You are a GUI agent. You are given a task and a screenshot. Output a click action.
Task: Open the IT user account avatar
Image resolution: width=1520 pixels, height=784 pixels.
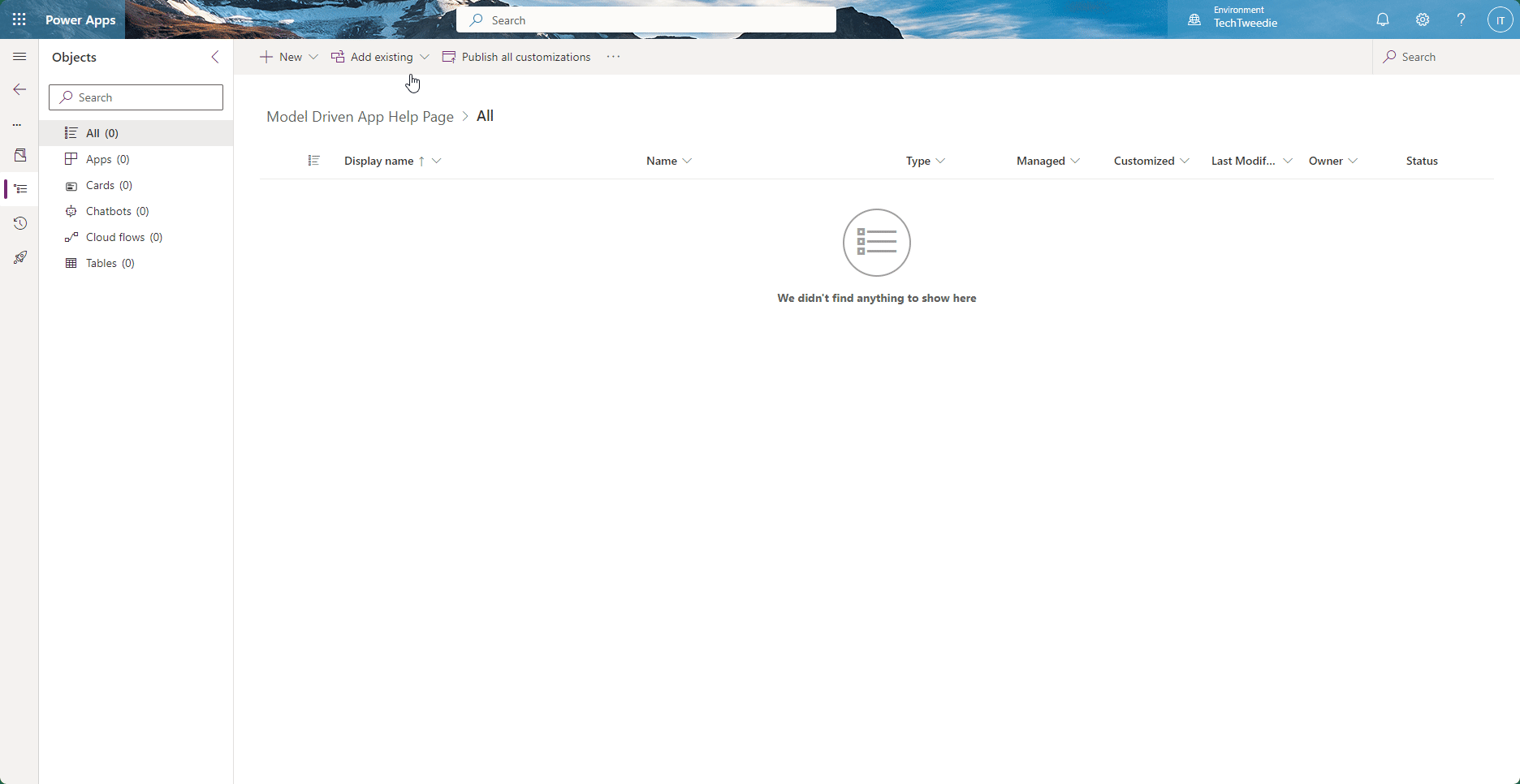[1499, 19]
